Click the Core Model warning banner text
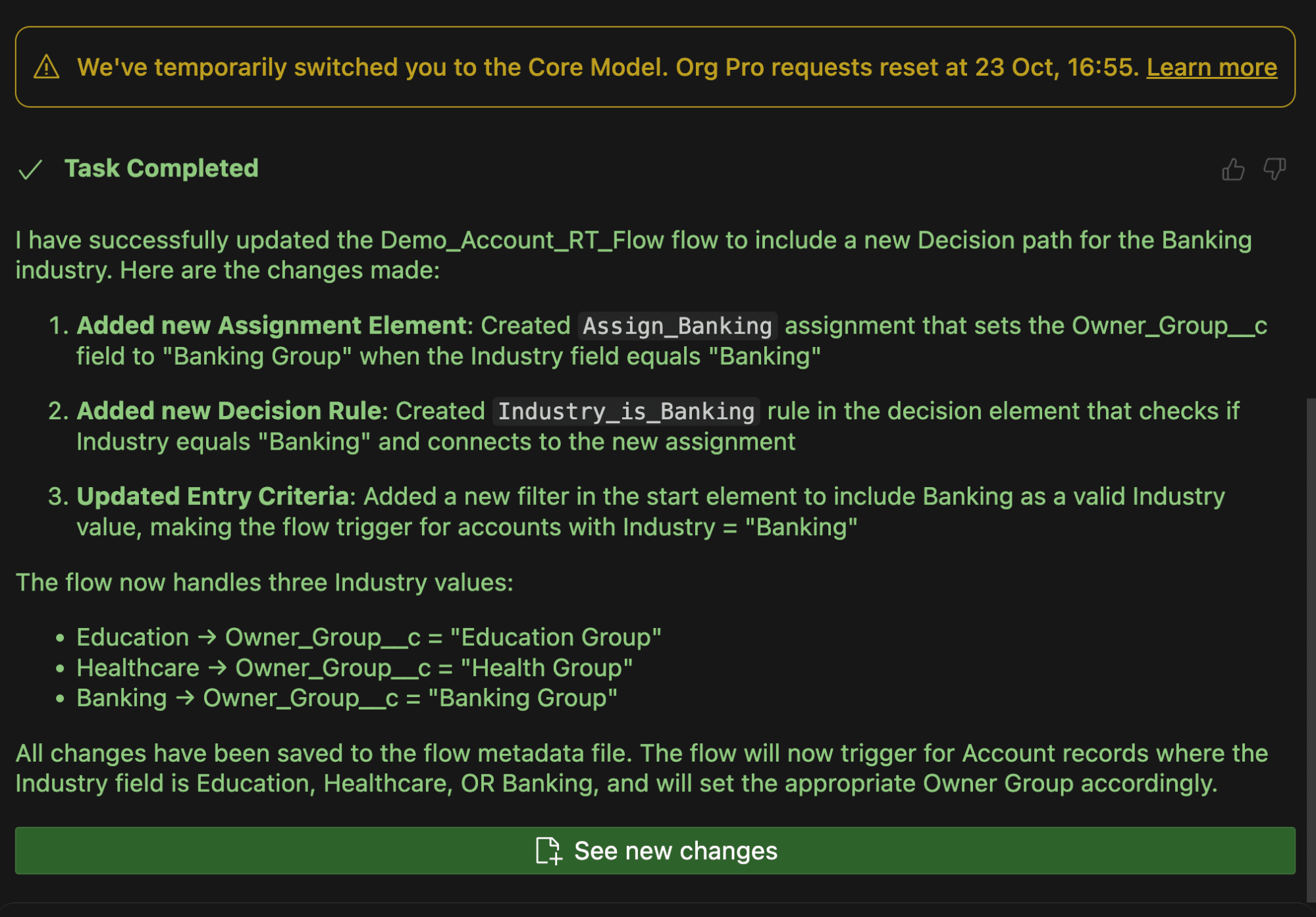This screenshot has height=917, width=1316. coord(607,67)
